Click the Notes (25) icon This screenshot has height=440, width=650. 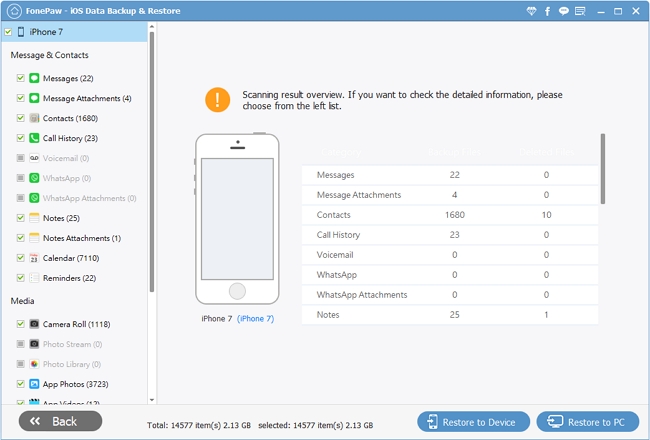point(34,218)
